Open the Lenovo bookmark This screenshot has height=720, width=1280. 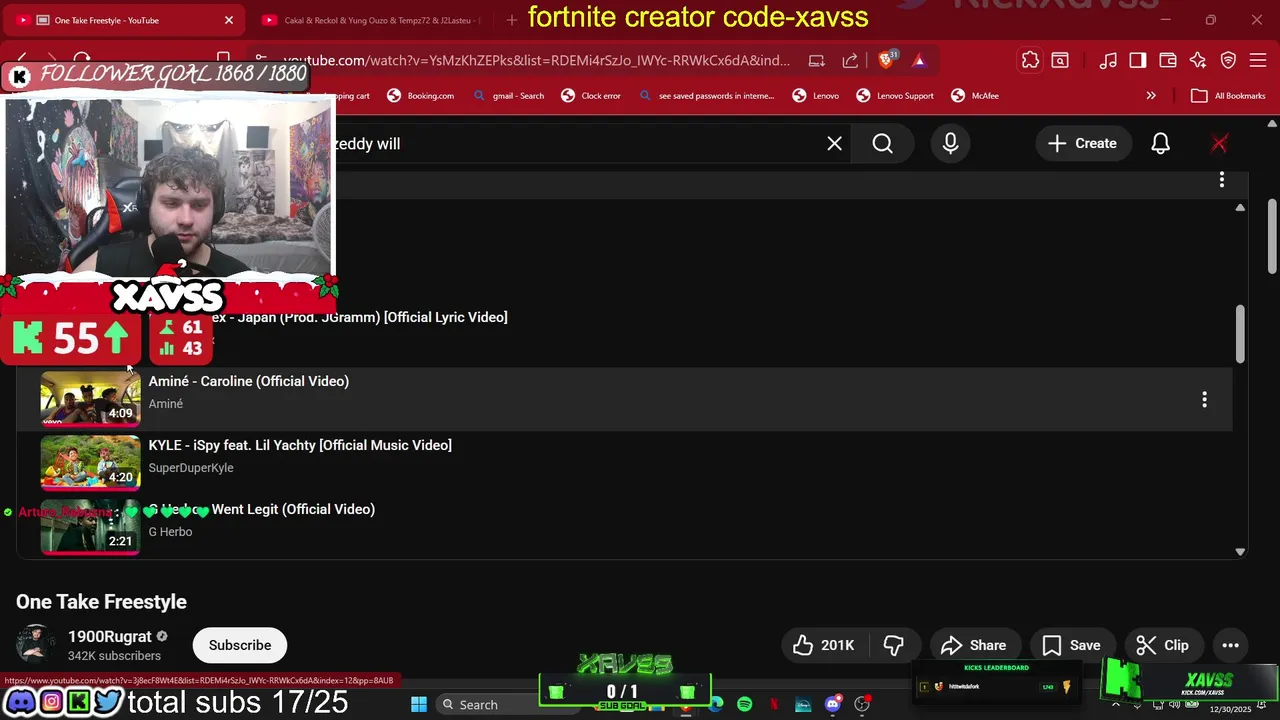[816, 96]
